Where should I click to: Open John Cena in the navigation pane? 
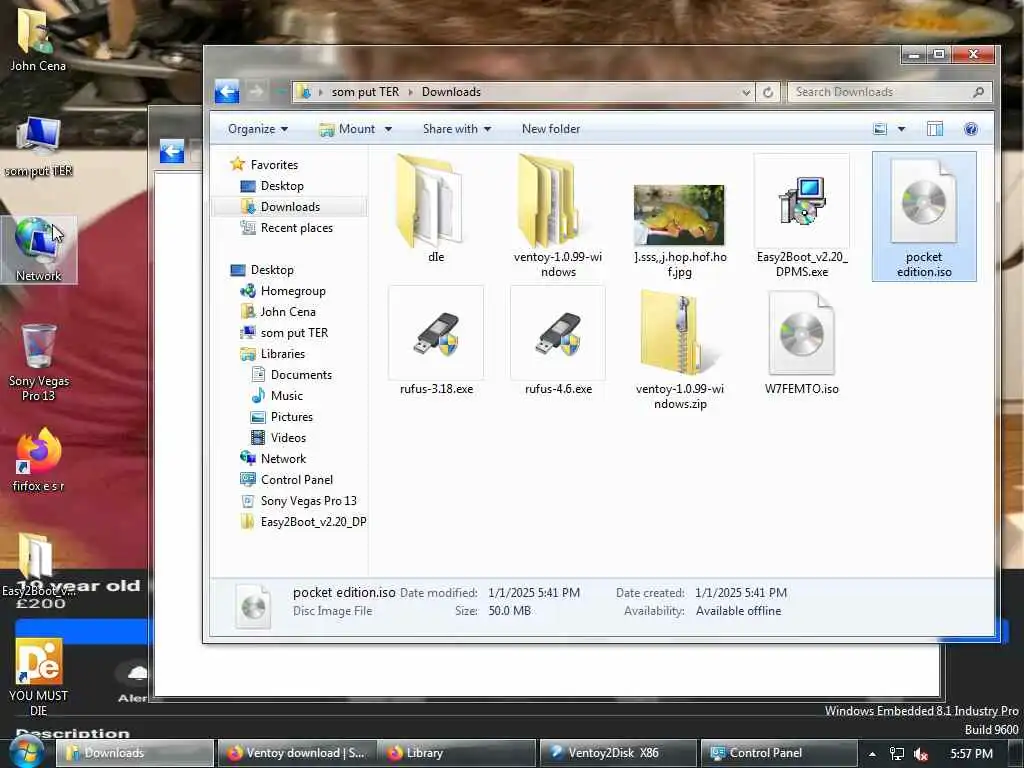278,312
